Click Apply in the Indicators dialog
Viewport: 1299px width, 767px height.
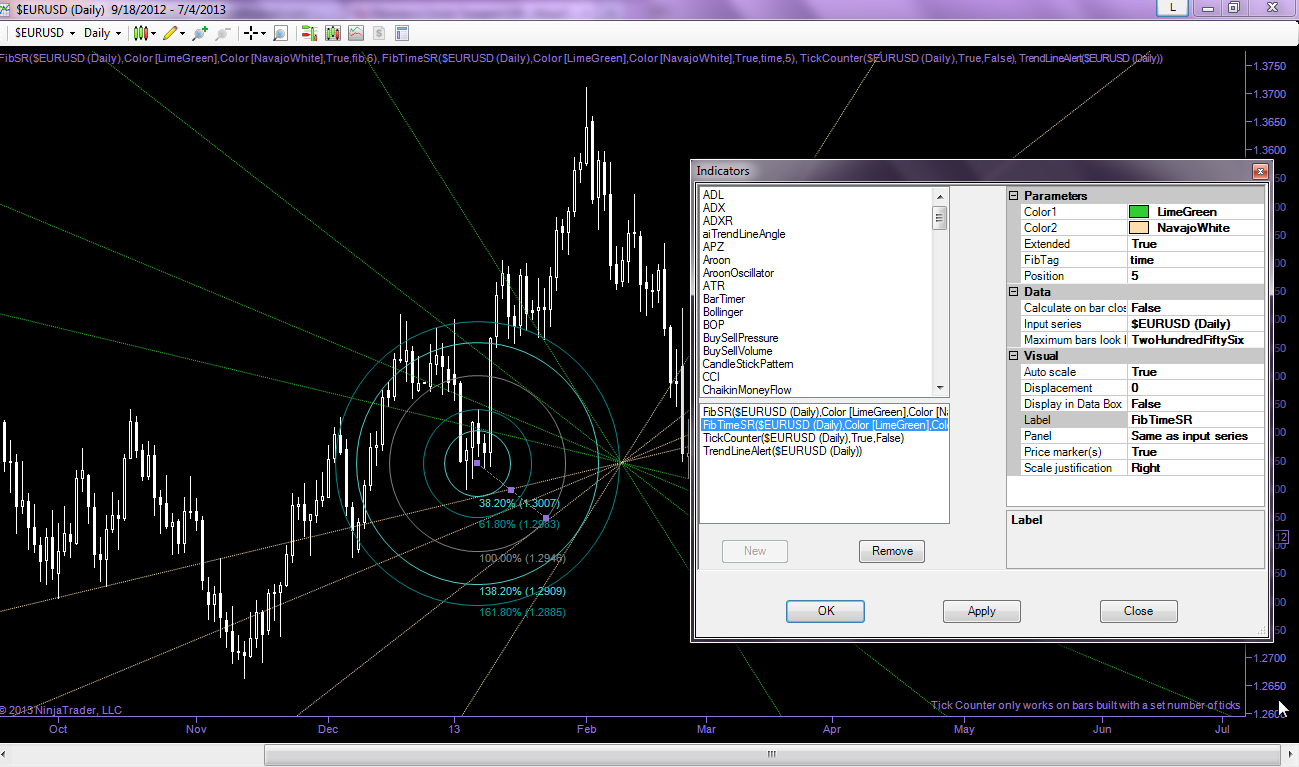point(982,611)
